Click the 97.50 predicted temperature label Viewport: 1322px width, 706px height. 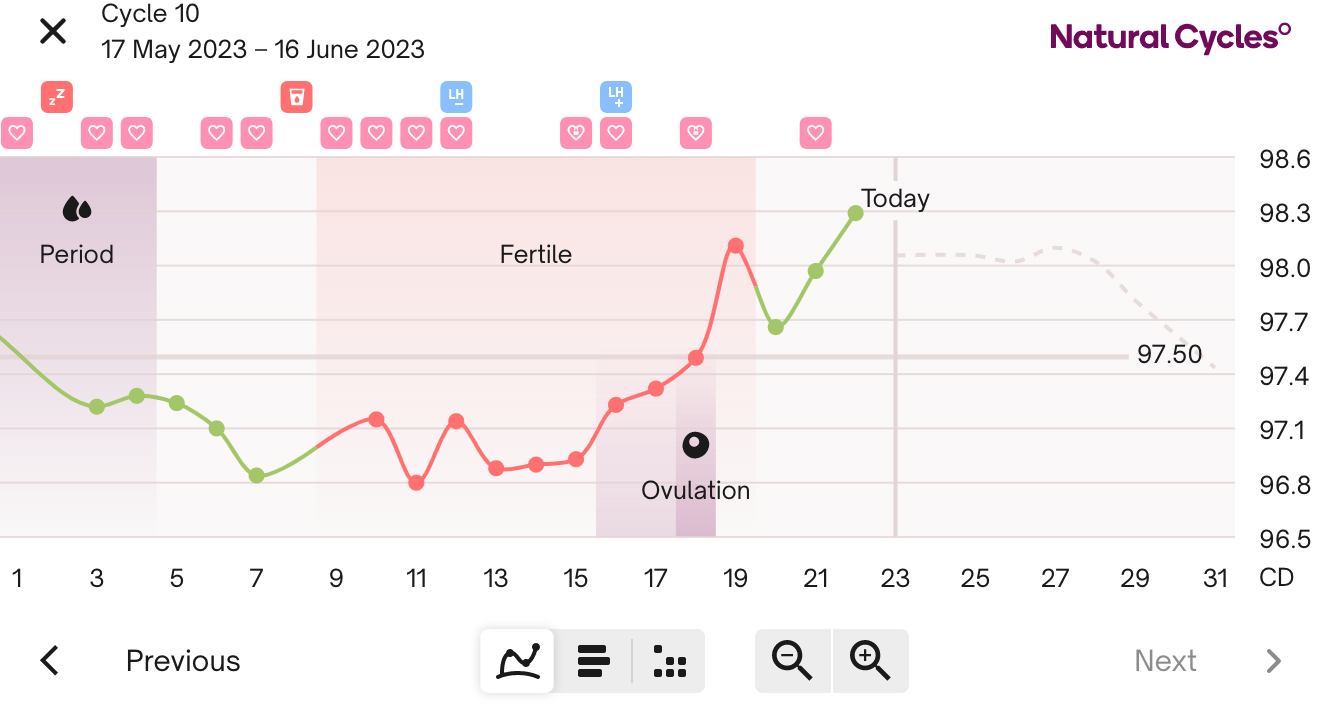1170,354
